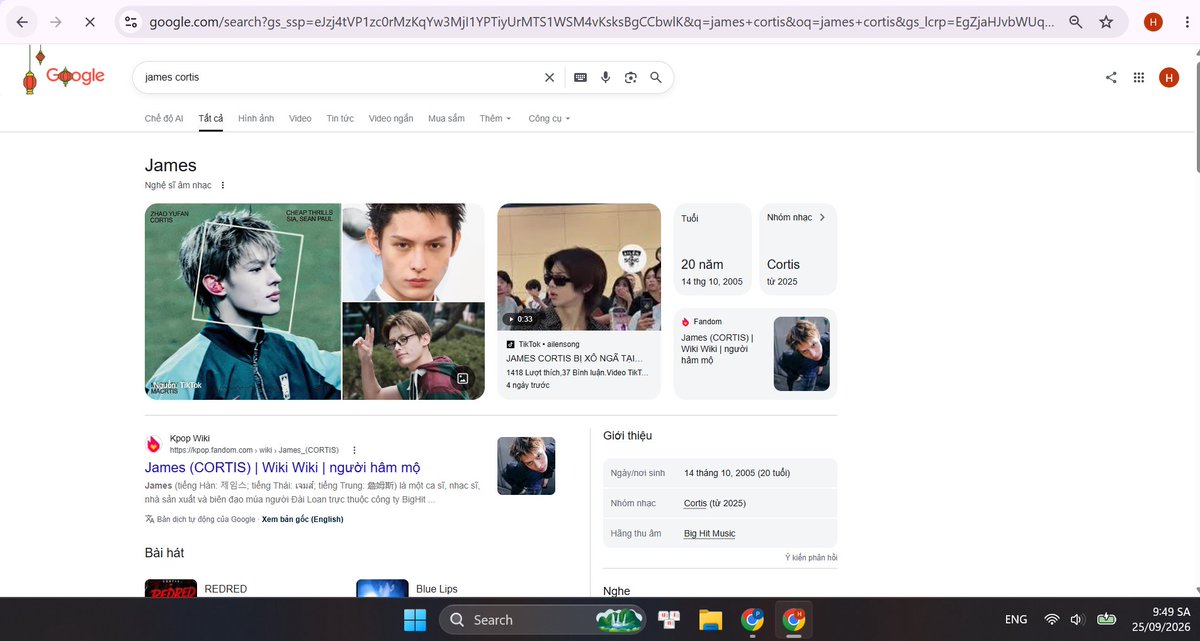The width and height of the screenshot is (1200, 641).
Task: Open the Cortis group link in Giới thiệu
Action: 697,503
